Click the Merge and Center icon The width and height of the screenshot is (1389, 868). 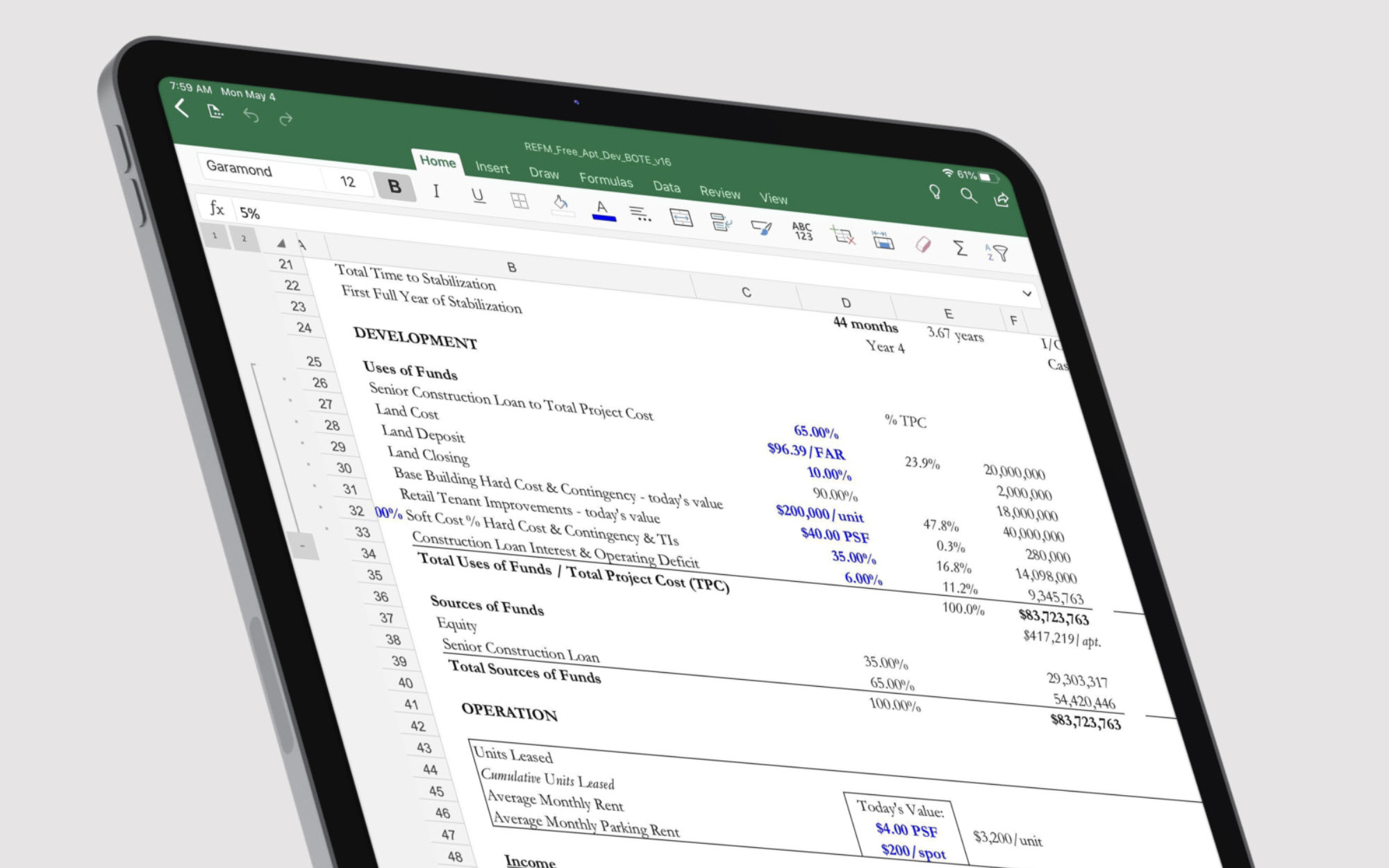coord(681,218)
